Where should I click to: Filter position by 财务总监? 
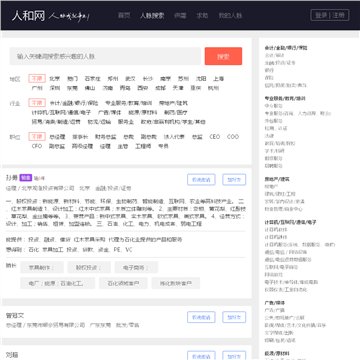coord(106,137)
